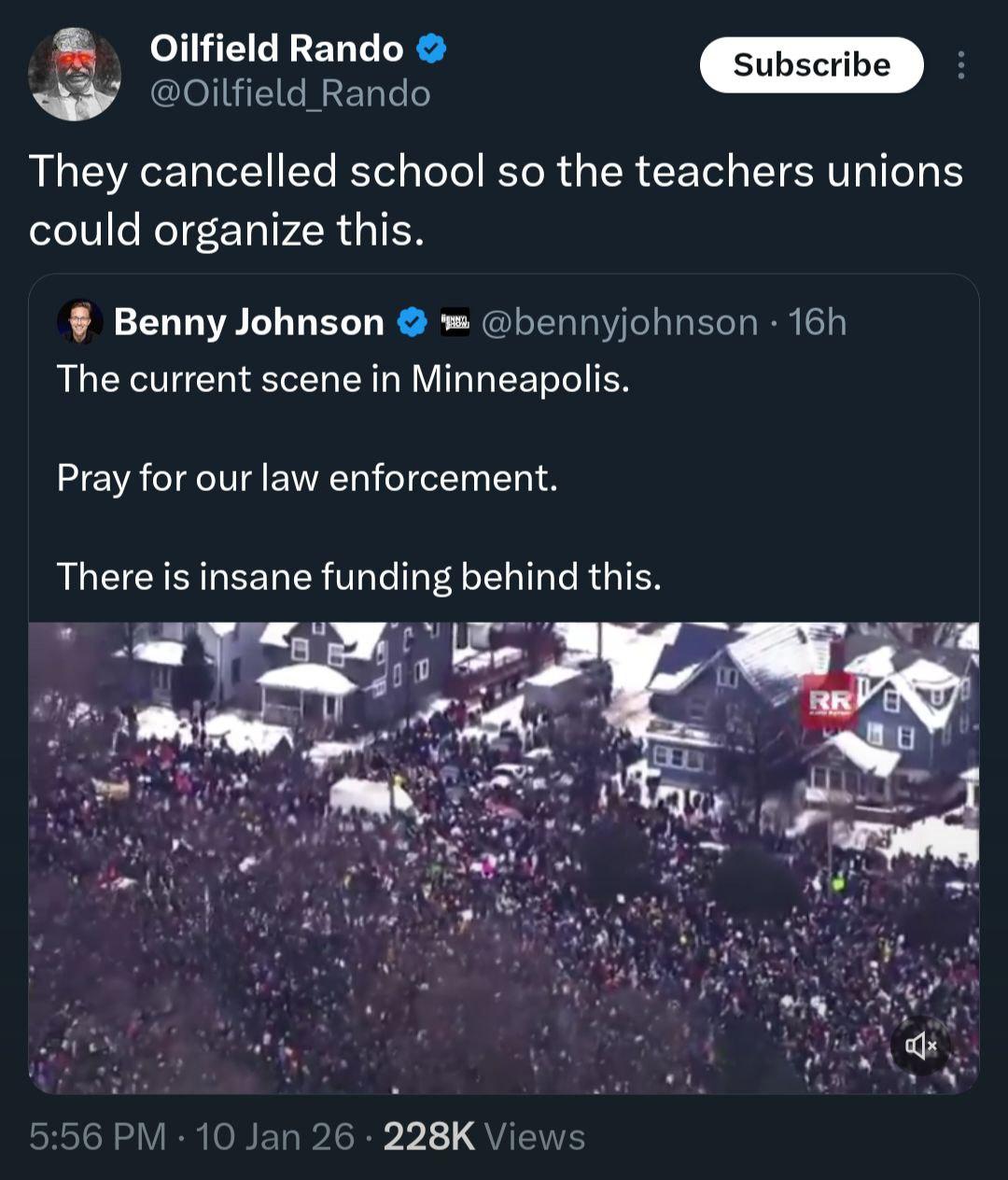
Task: Unmute the video with the speaker icon
Action: 919,1045
